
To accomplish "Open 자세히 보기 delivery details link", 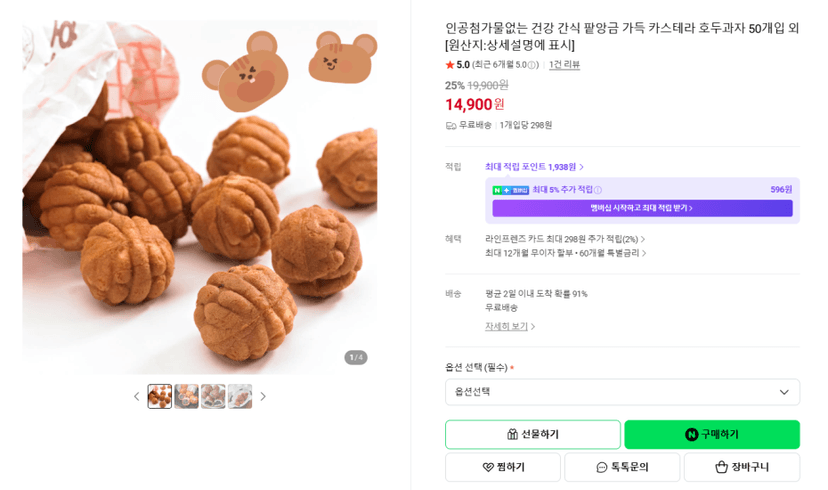I will point(510,326).
